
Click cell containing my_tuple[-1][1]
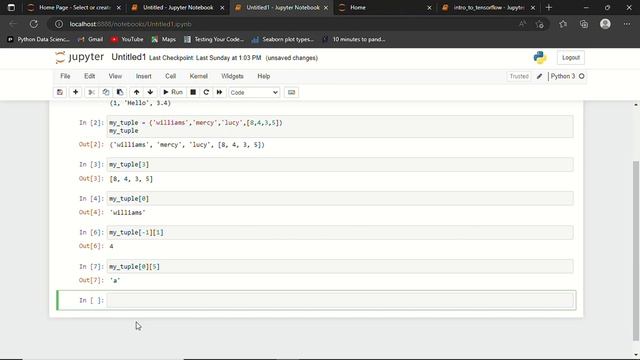coord(340,233)
